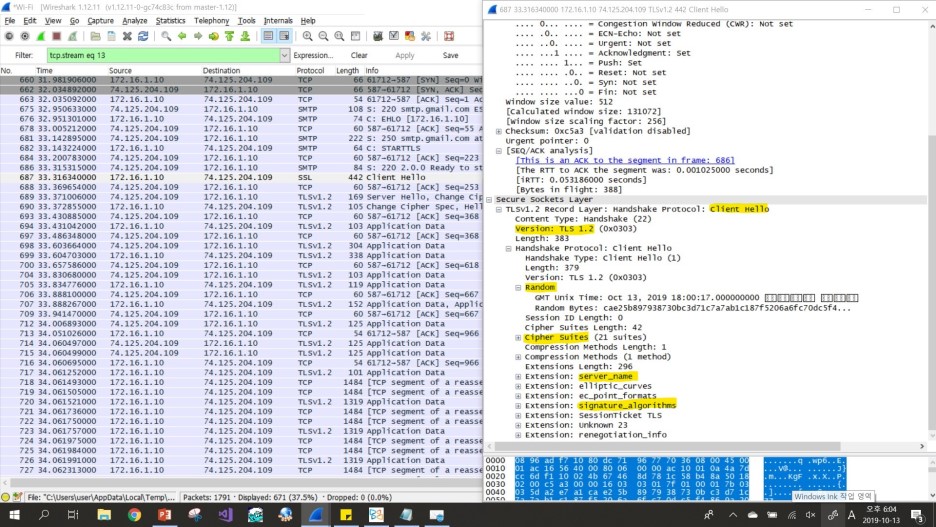Save this capture file icon
Image resolution: width=936 pixels, height=527 pixels.
[112, 36]
